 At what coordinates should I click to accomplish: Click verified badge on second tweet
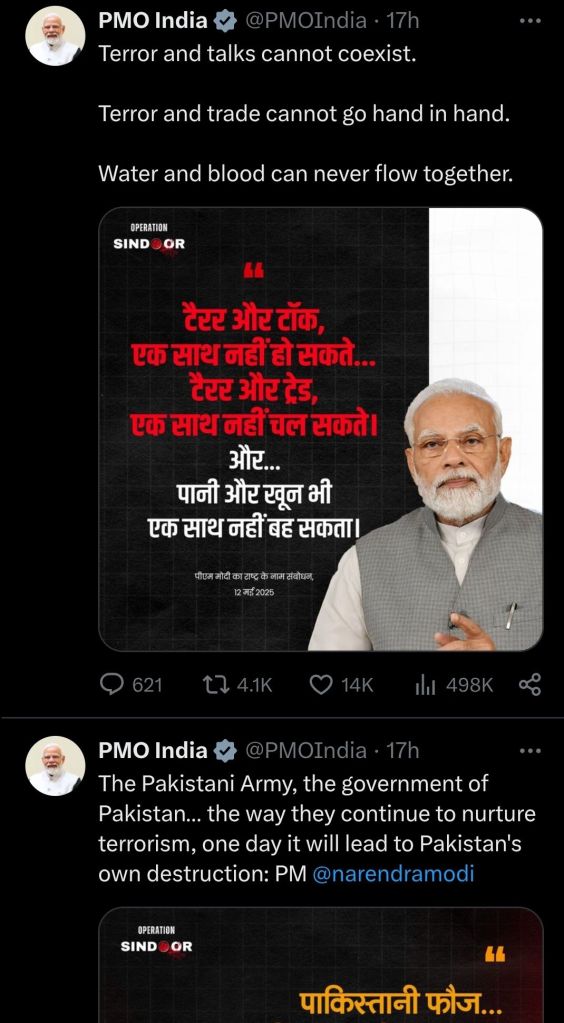point(226,752)
